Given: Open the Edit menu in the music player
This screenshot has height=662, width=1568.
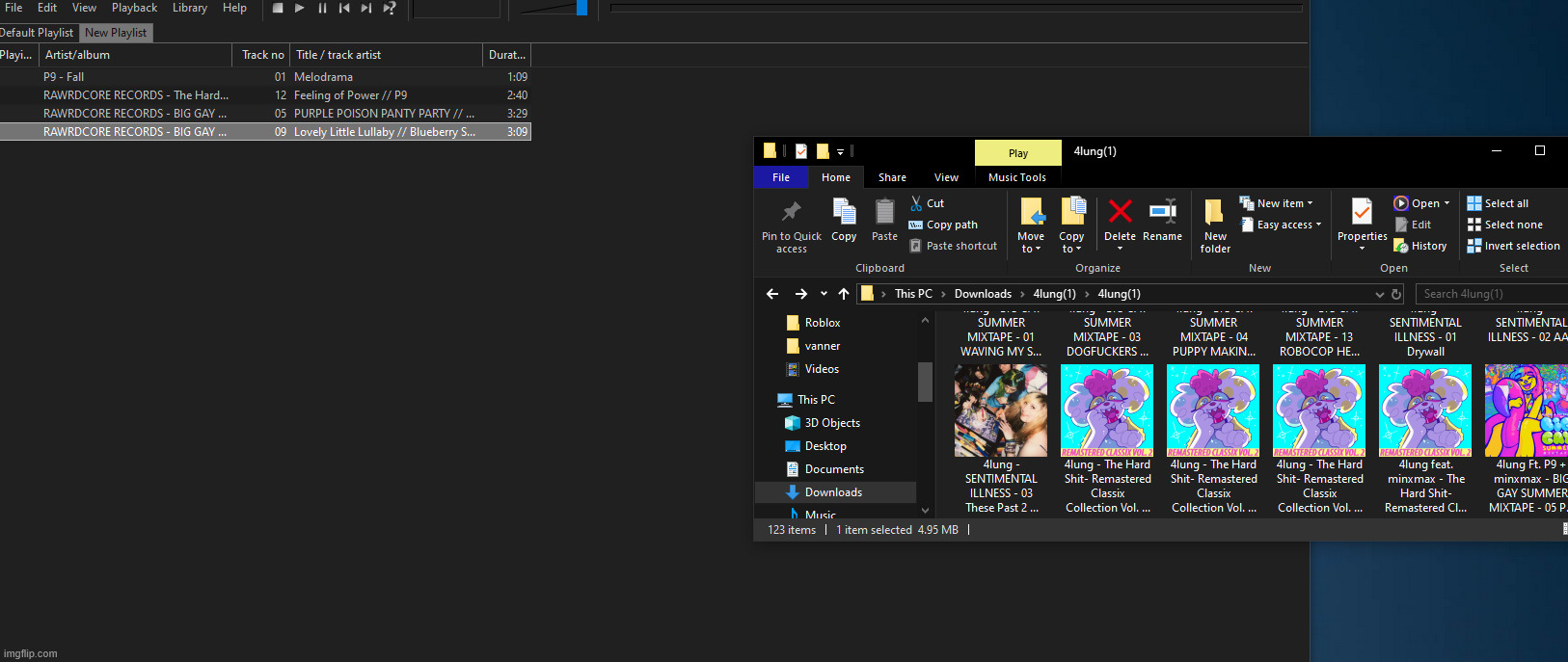Looking at the screenshot, I should tap(47, 8).
